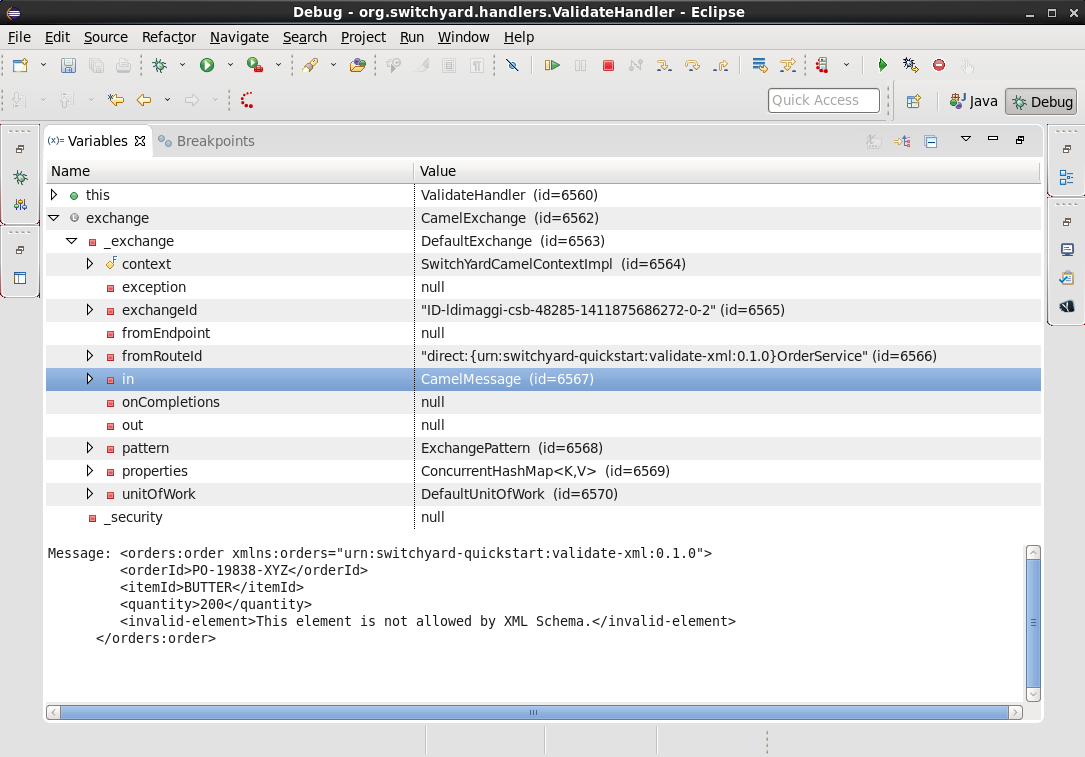Click the Open Type folder icon
Viewport: 1085px width, 757px height.
tap(358, 65)
